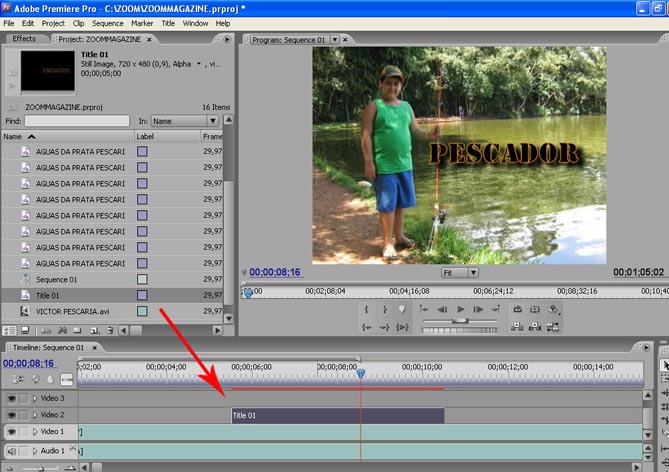669x472 pixels.
Task: Click the timeline zoom slider
Action: click(40, 468)
